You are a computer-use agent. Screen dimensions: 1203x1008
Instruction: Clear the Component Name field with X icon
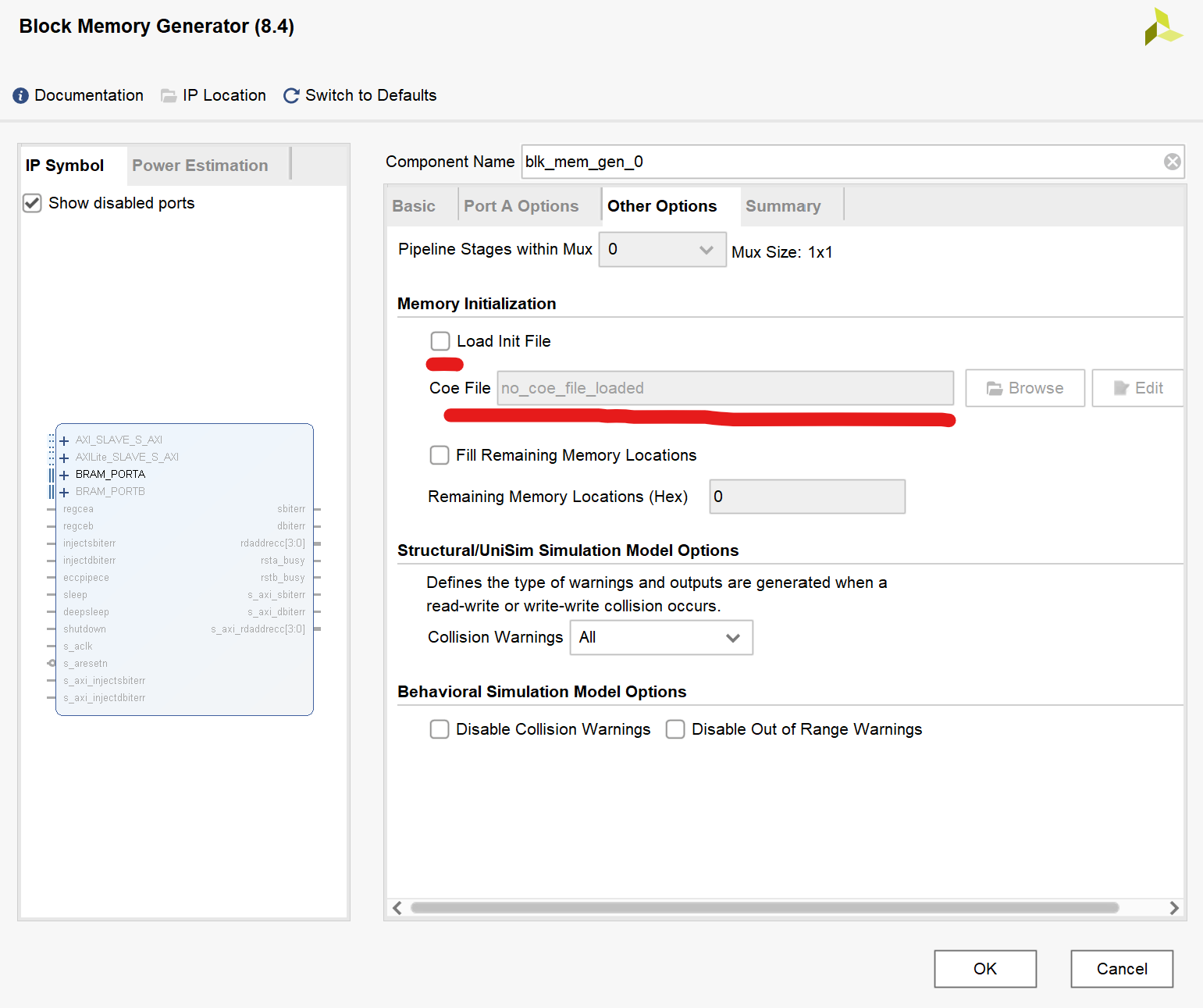coord(1172,162)
